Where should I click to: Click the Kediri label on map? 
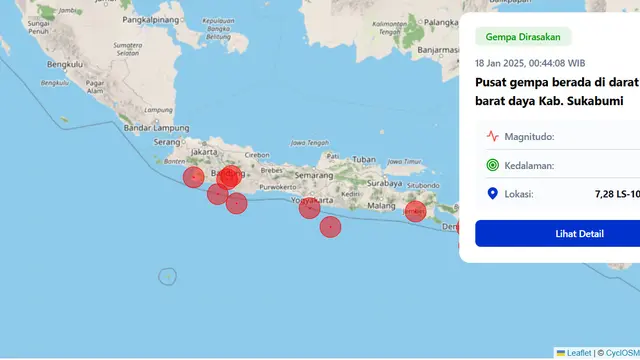coord(350,194)
